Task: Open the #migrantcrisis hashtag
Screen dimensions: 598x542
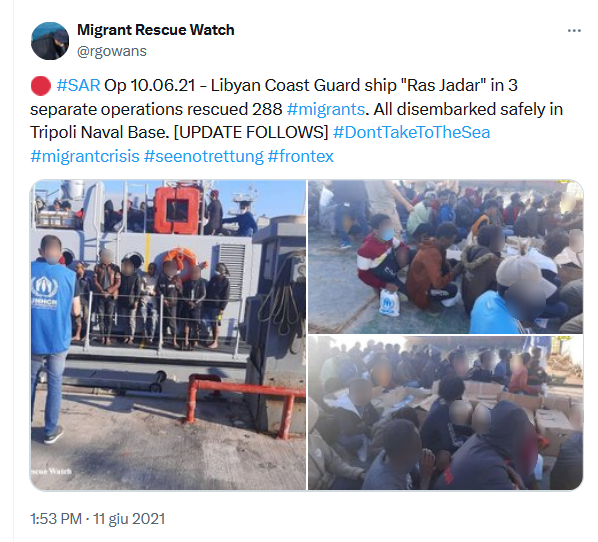Action: (85, 156)
